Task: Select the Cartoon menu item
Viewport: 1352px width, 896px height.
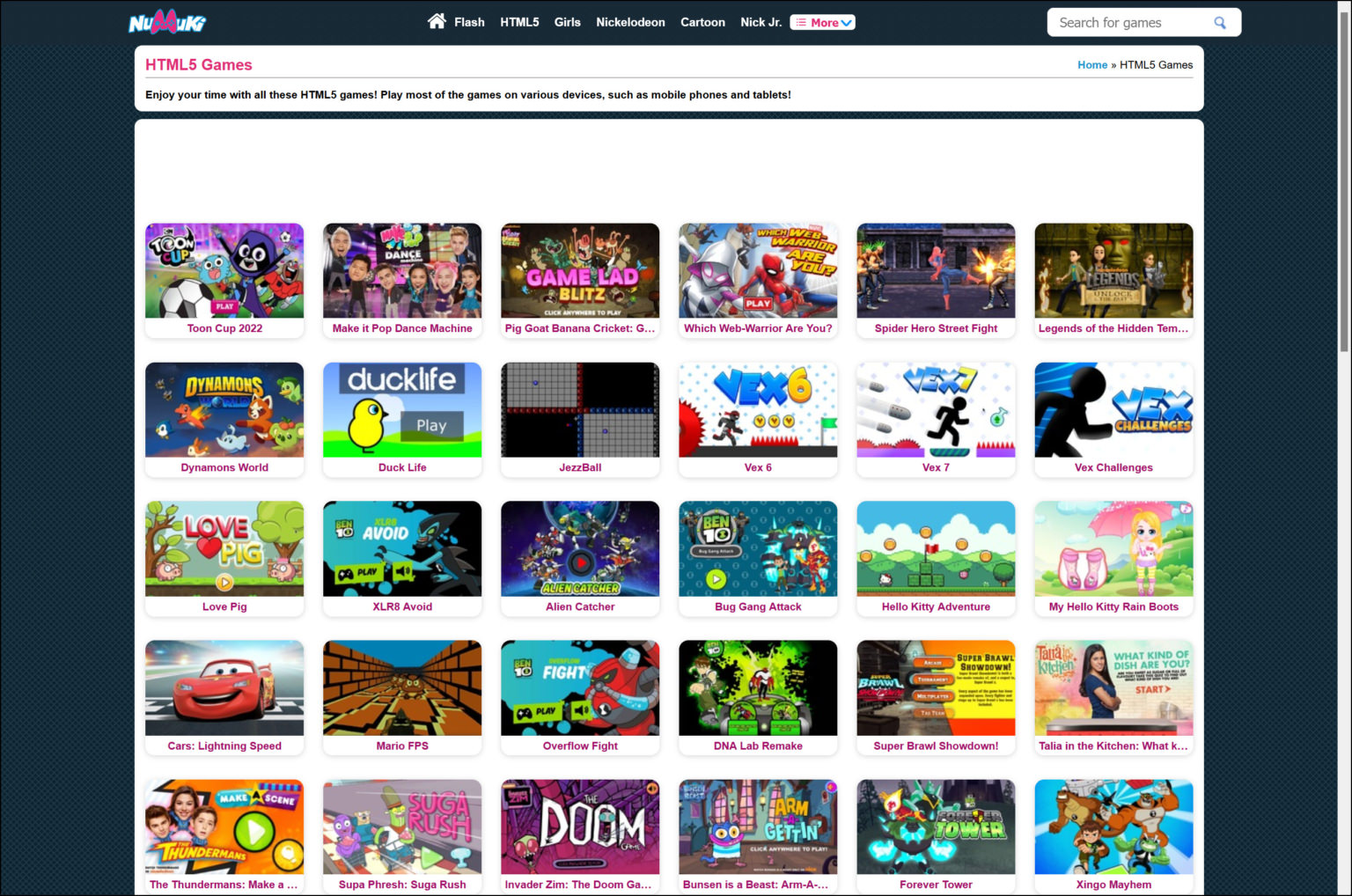Action: 702,22
